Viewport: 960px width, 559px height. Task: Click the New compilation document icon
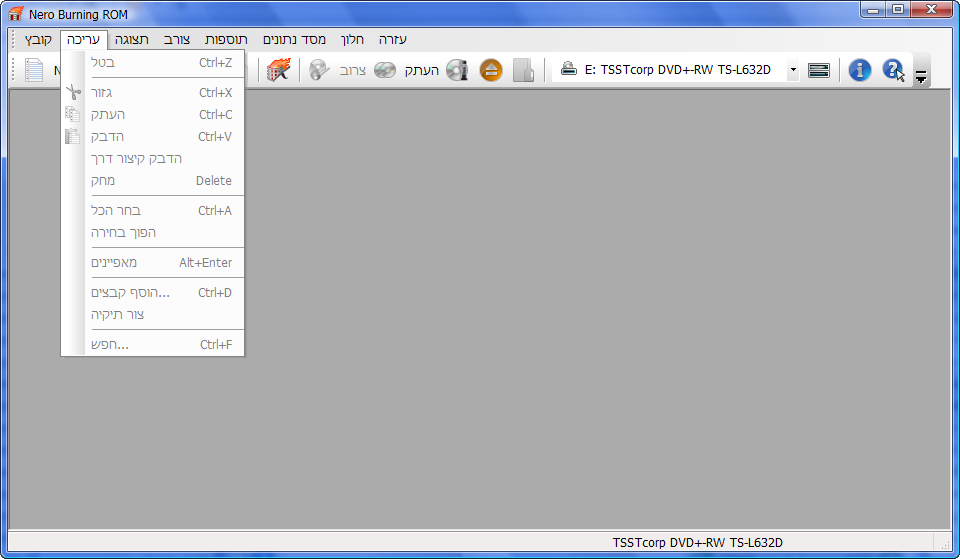click(x=34, y=70)
